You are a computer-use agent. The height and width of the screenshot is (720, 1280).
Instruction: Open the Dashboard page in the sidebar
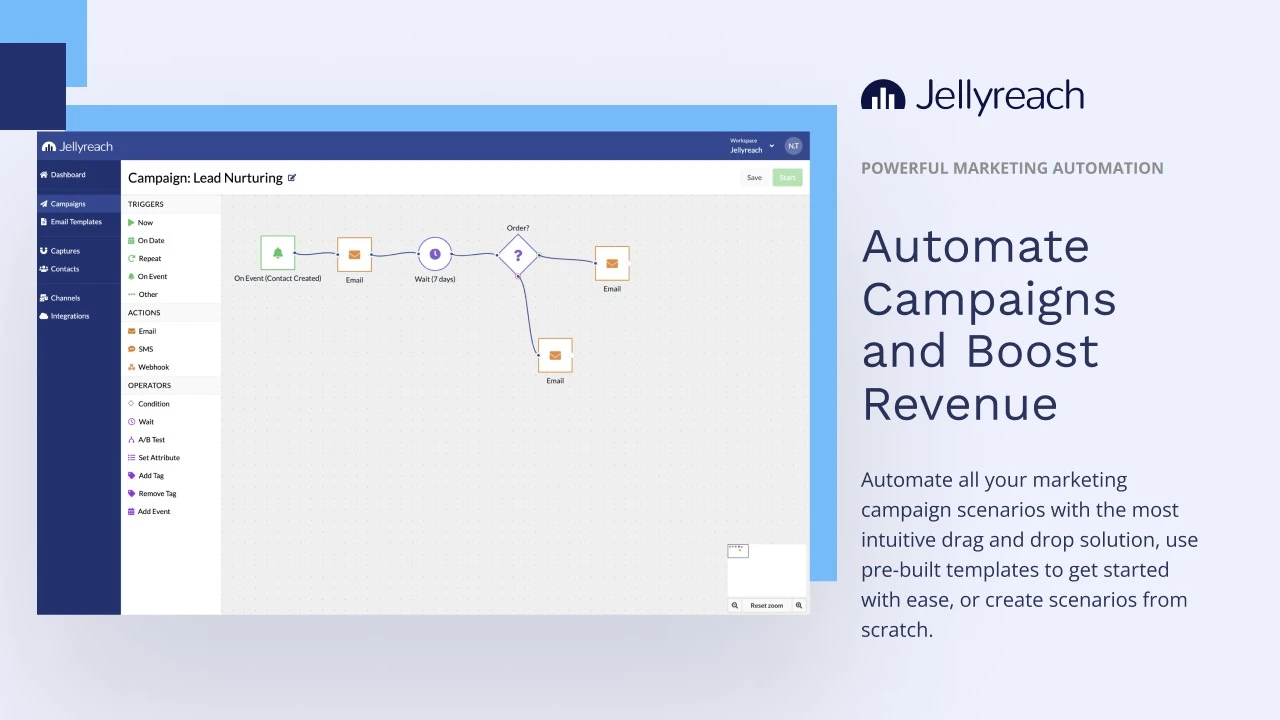[x=63, y=175]
